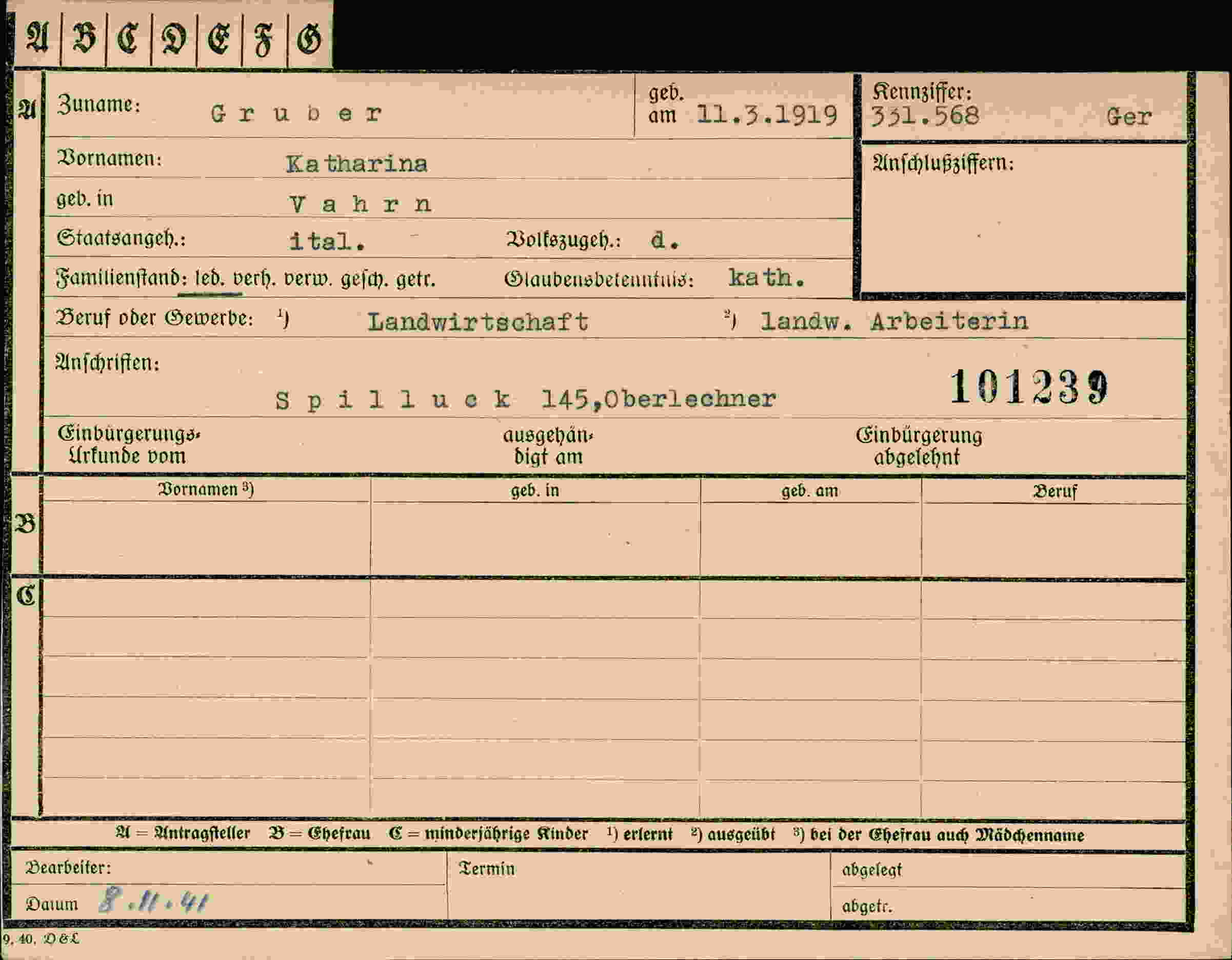Click the typed code 'Ger'

point(1129,117)
